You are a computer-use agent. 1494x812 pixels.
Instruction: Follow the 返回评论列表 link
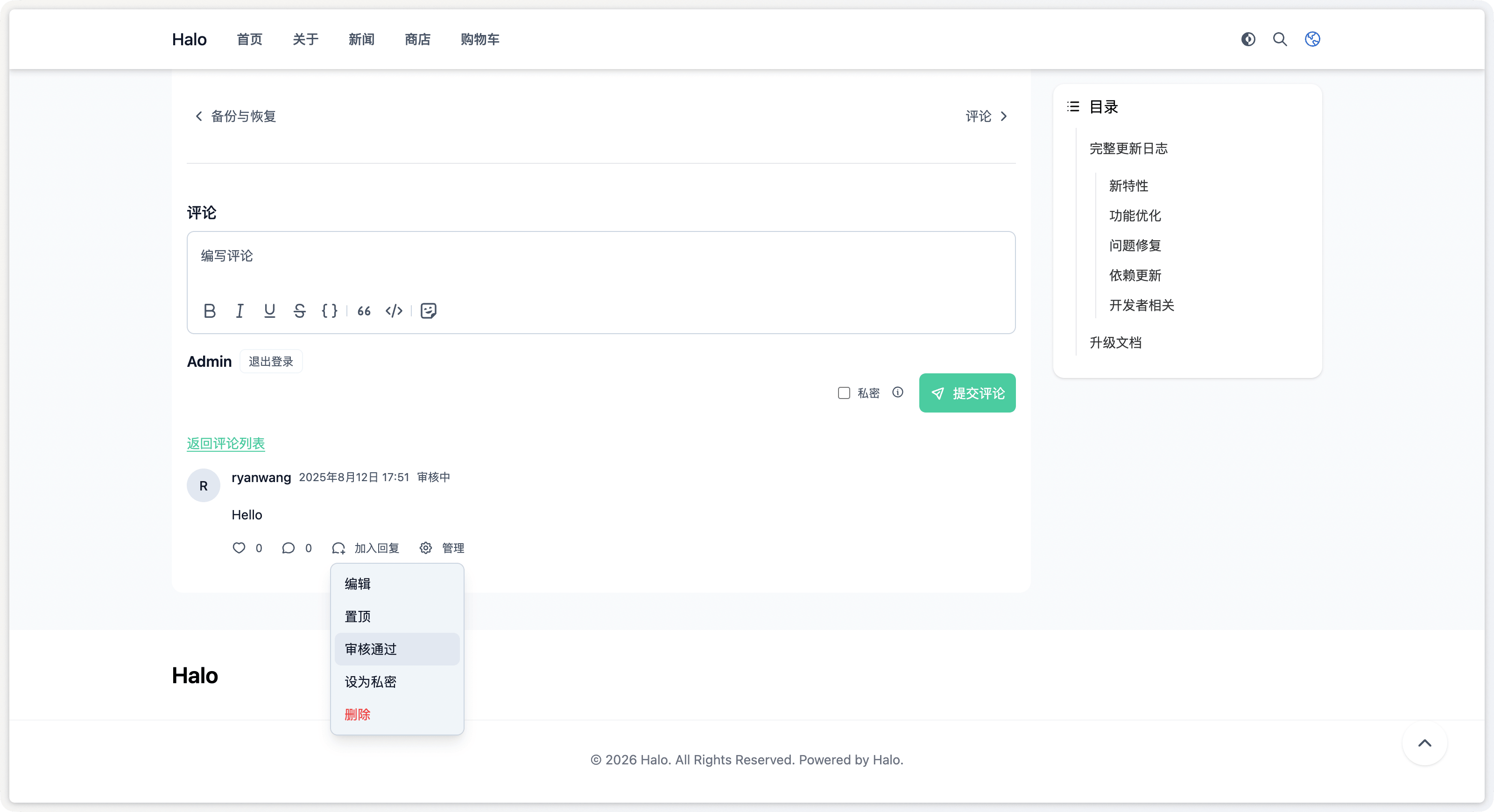coord(226,443)
